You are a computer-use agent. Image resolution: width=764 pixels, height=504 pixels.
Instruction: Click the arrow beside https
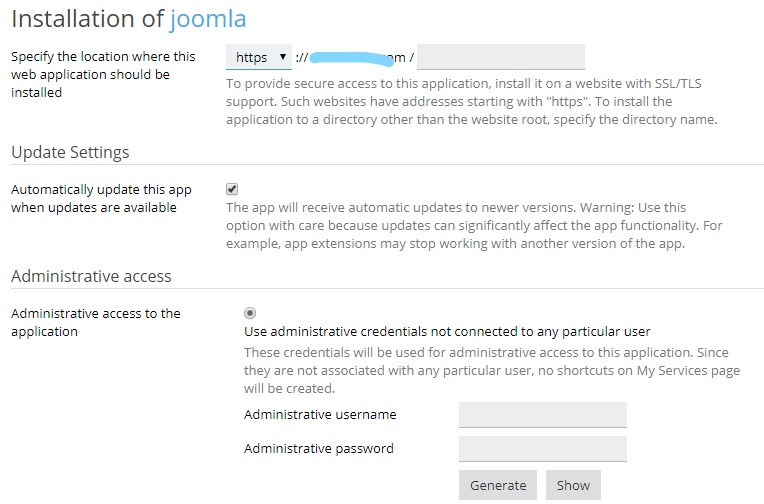(x=283, y=57)
